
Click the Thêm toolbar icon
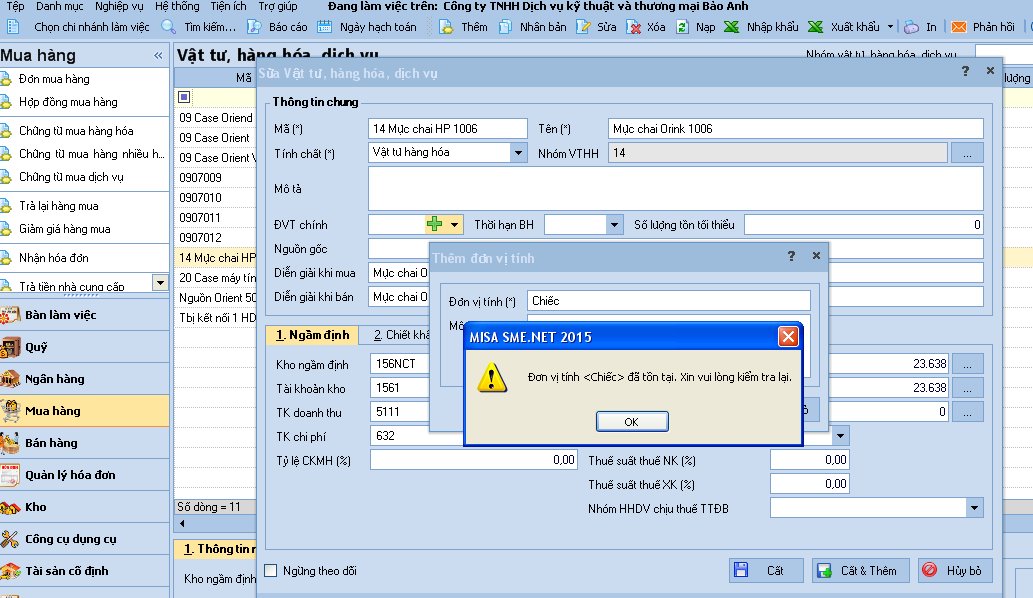446,27
